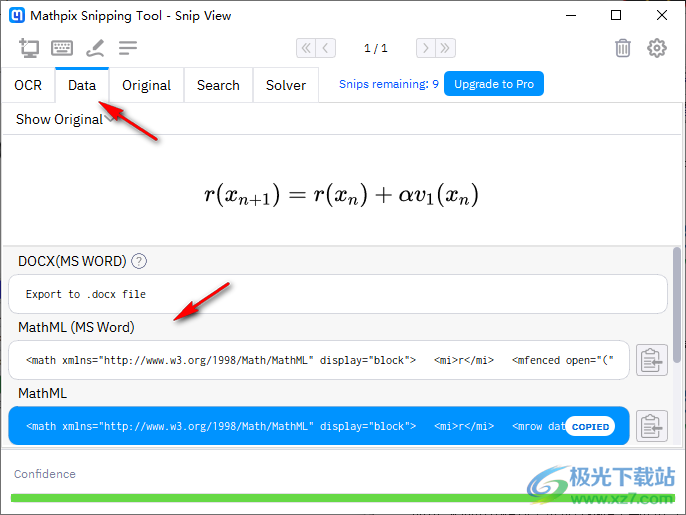686x515 pixels.
Task: Open help for DOCX(MS WORD)
Action: click(139, 261)
